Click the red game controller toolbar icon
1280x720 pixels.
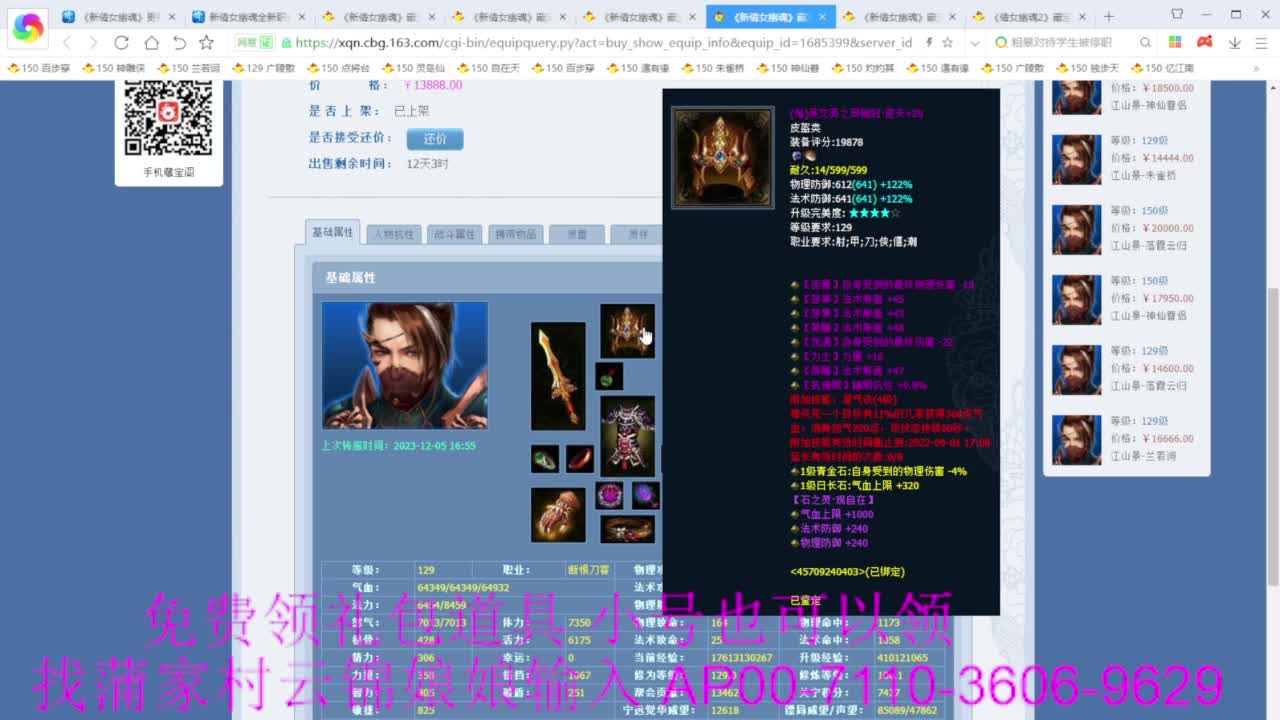[1205, 42]
